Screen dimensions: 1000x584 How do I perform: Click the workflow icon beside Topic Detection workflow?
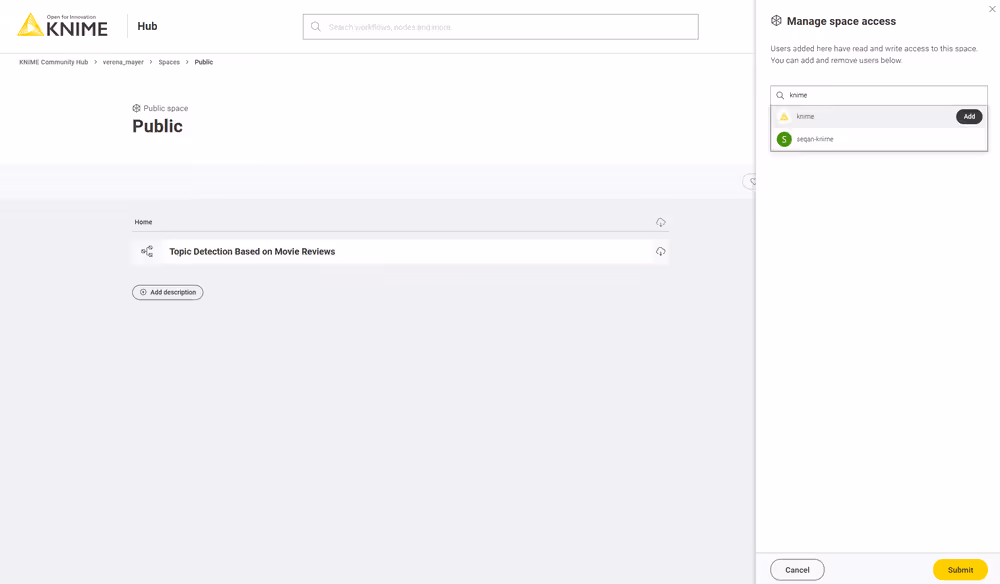coord(146,251)
